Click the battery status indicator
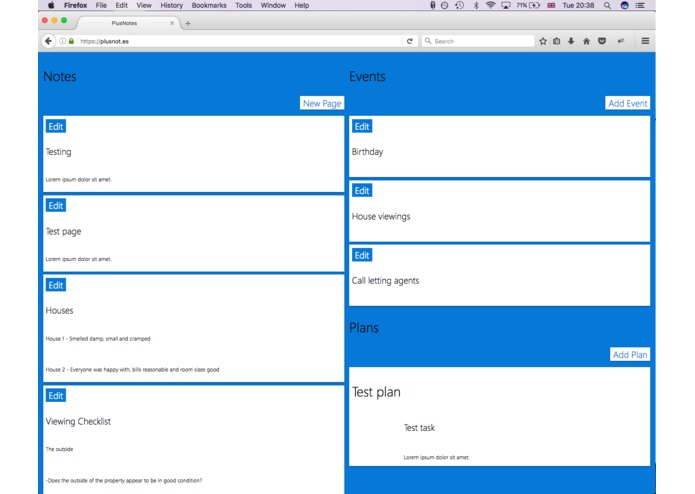 click(x=528, y=5)
